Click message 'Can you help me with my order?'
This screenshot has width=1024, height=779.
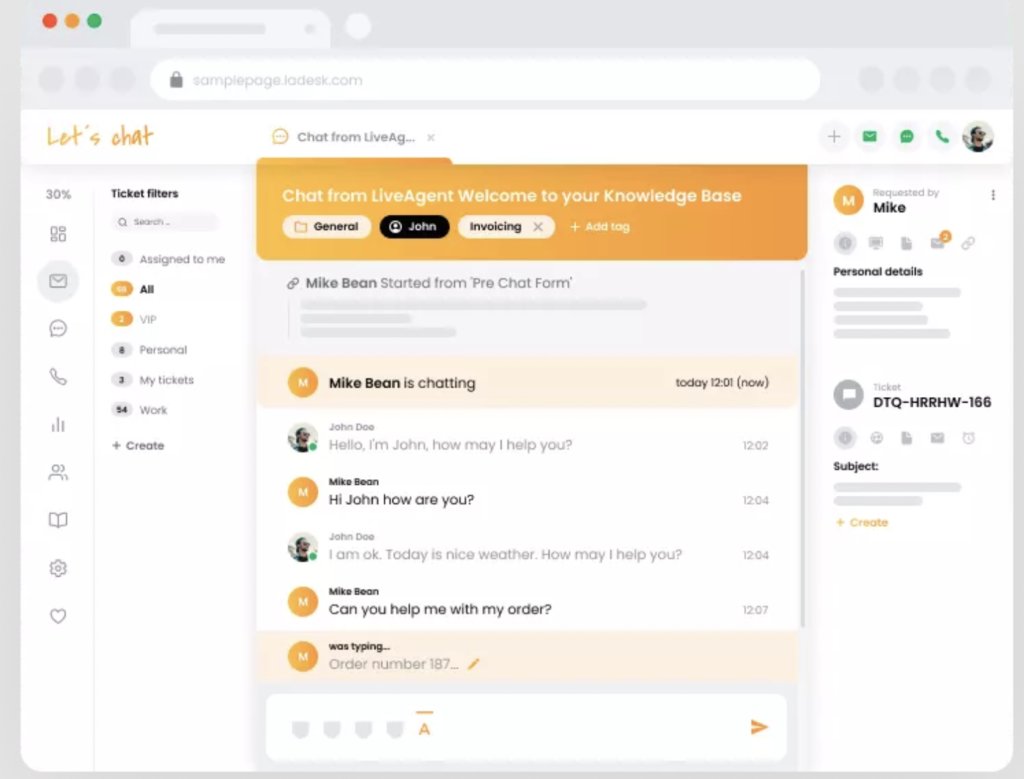coord(440,609)
